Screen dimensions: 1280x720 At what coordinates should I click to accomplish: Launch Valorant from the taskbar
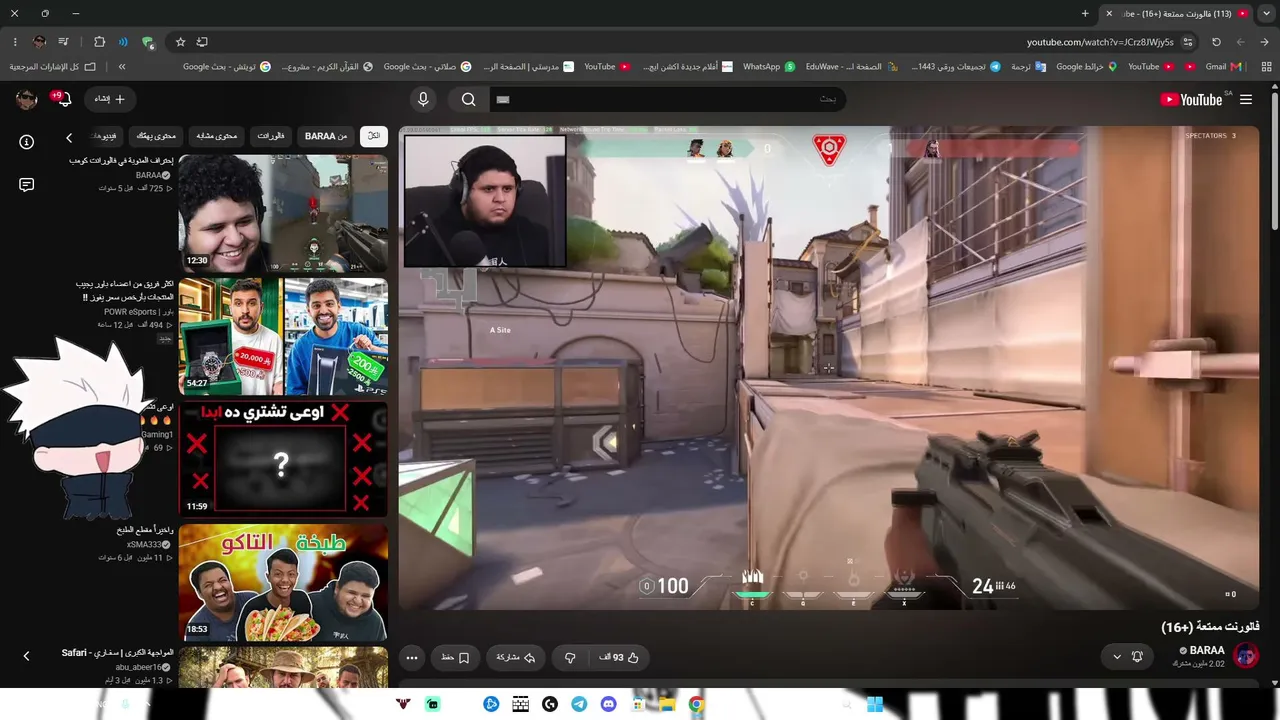[403, 704]
